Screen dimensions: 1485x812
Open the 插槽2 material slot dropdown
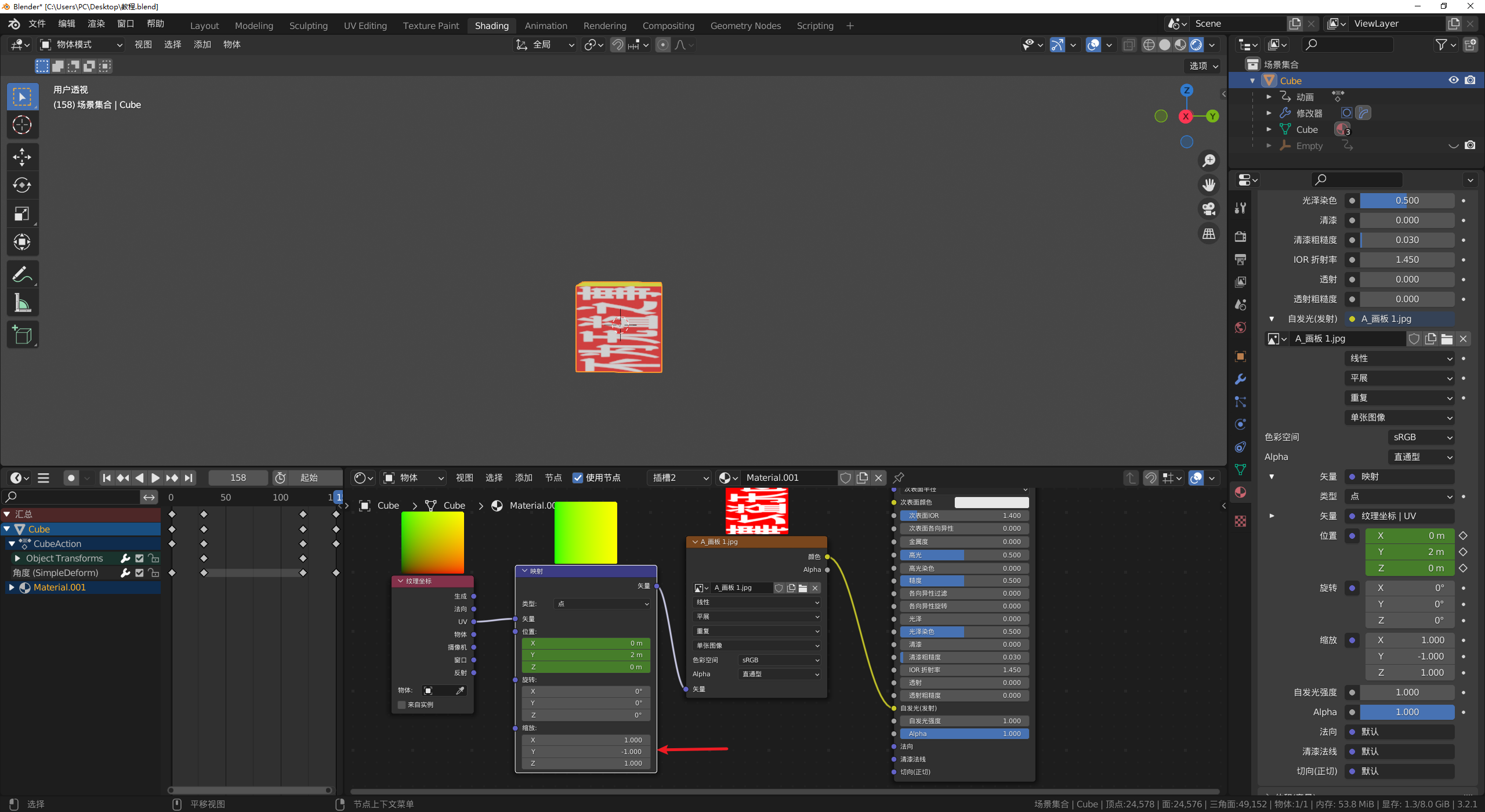coord(680,478)
